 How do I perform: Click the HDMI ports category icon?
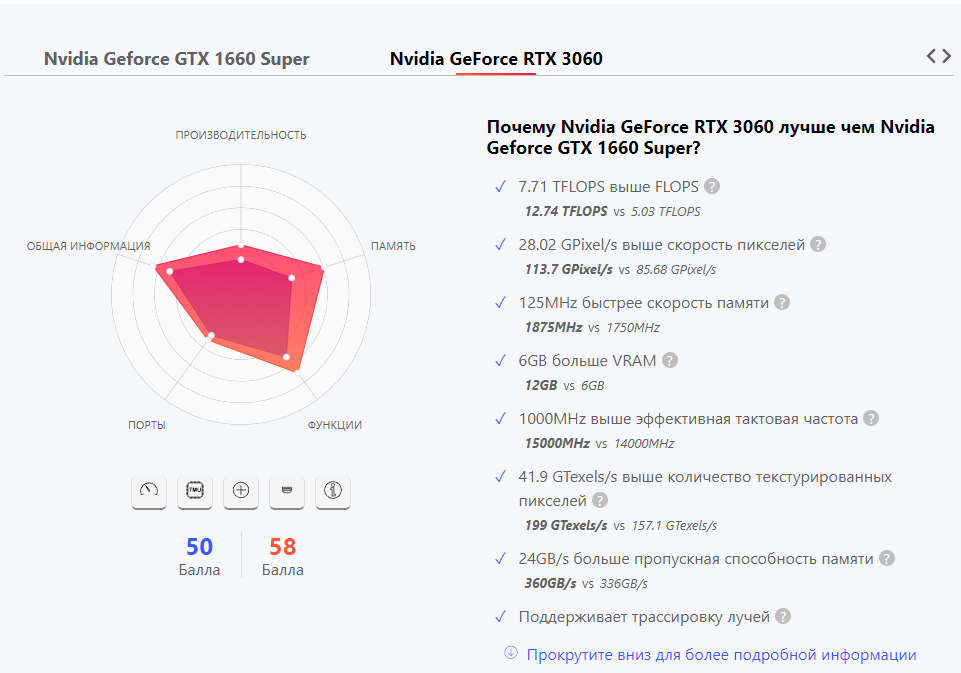click(287, 491)
